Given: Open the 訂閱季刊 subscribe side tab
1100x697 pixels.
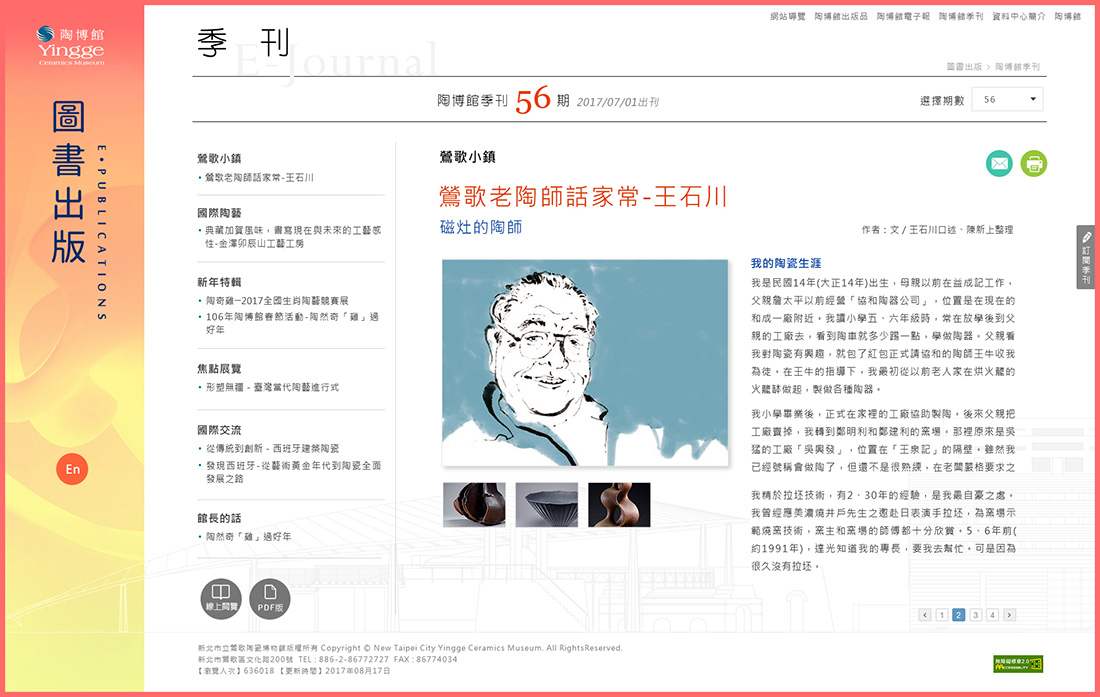Looking at the screenshot, I should pyautogui.click(x=1085, y=257).
